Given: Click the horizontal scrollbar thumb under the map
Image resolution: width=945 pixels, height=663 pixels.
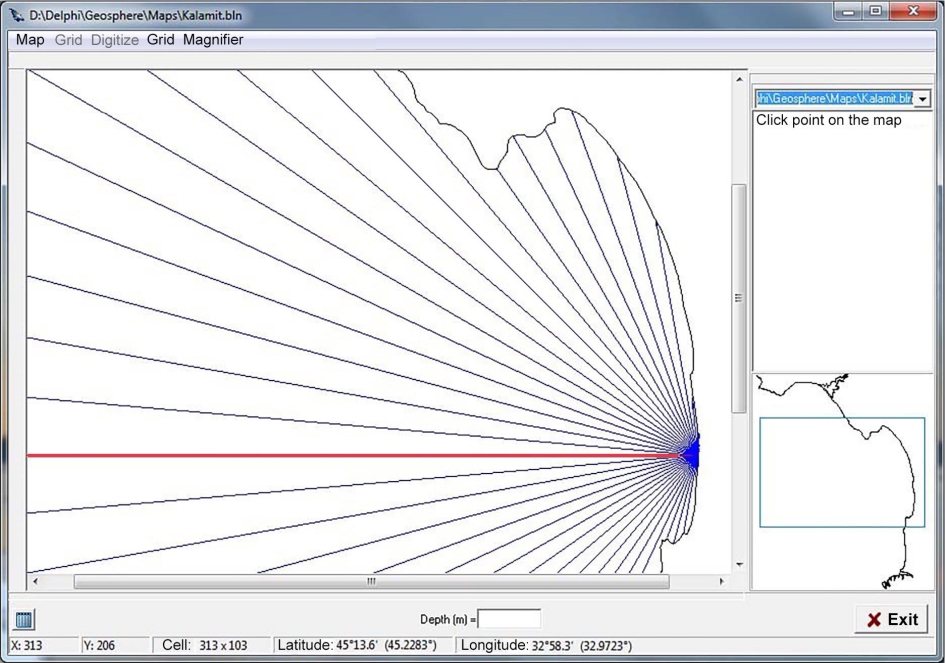Looking at the screenshot, I should click(x=371, y=581).
